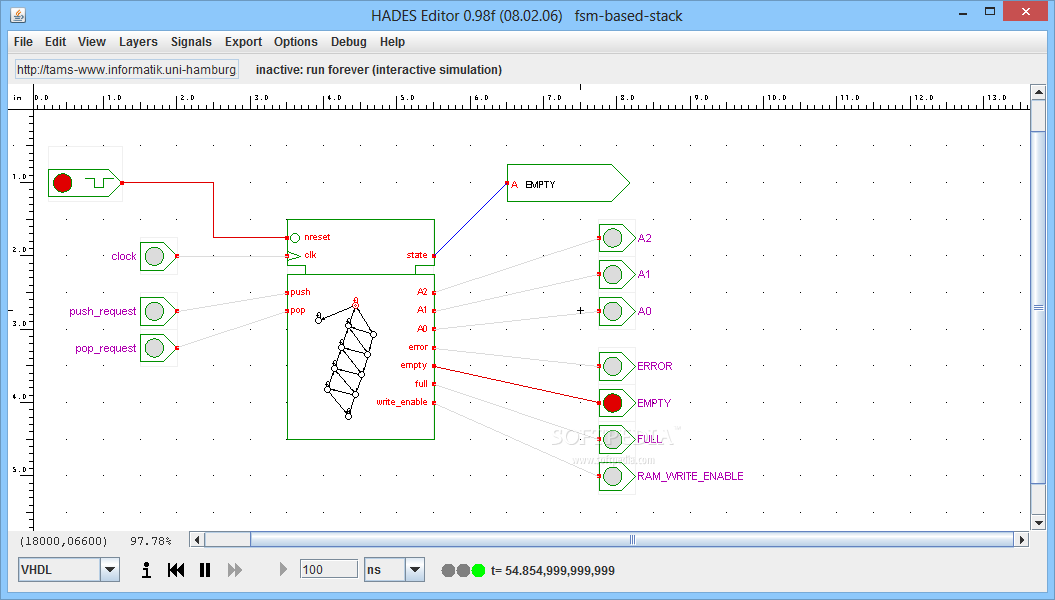Open the Debug menu

(x=349, y=42)
